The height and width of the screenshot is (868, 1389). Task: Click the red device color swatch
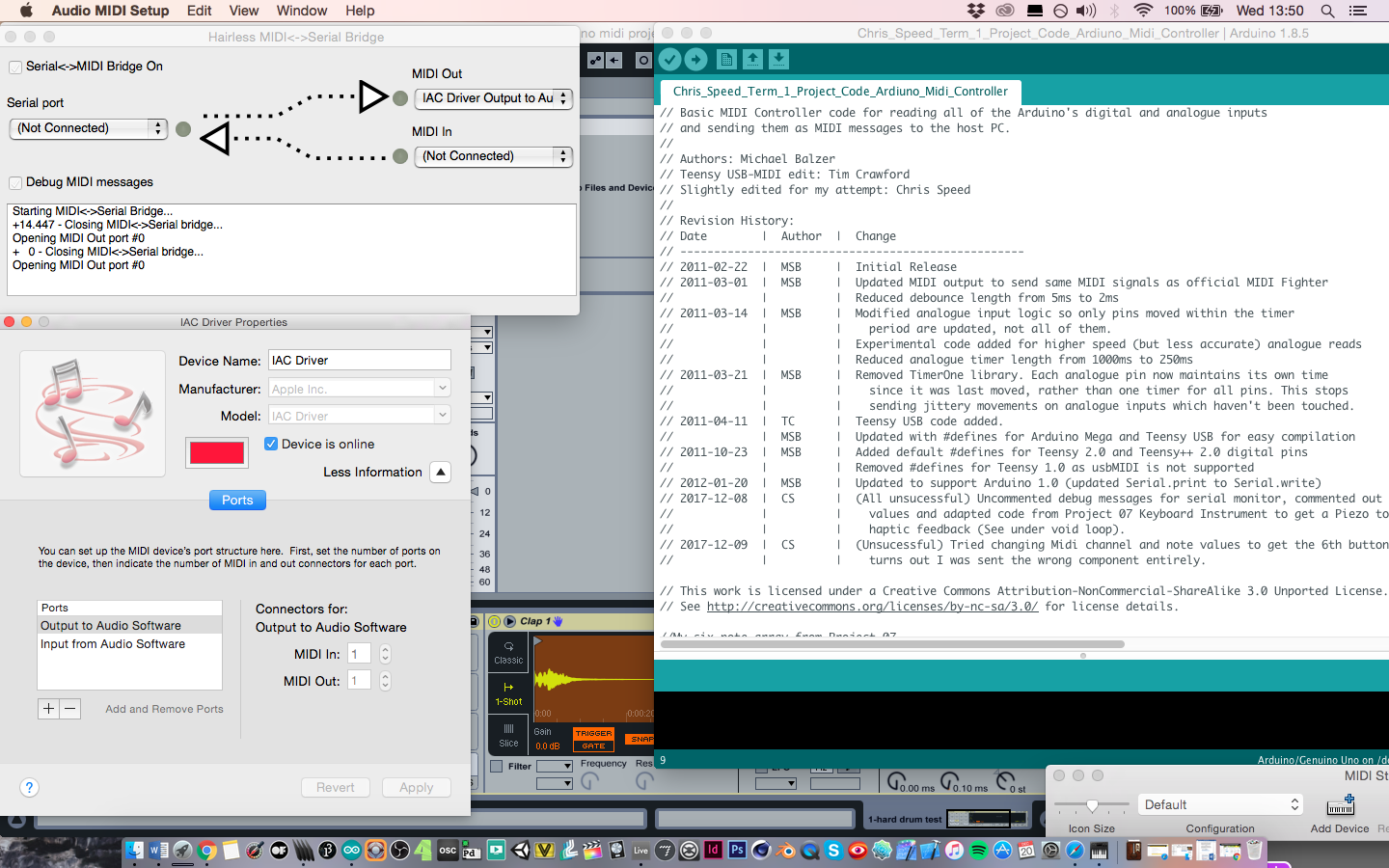217,453
